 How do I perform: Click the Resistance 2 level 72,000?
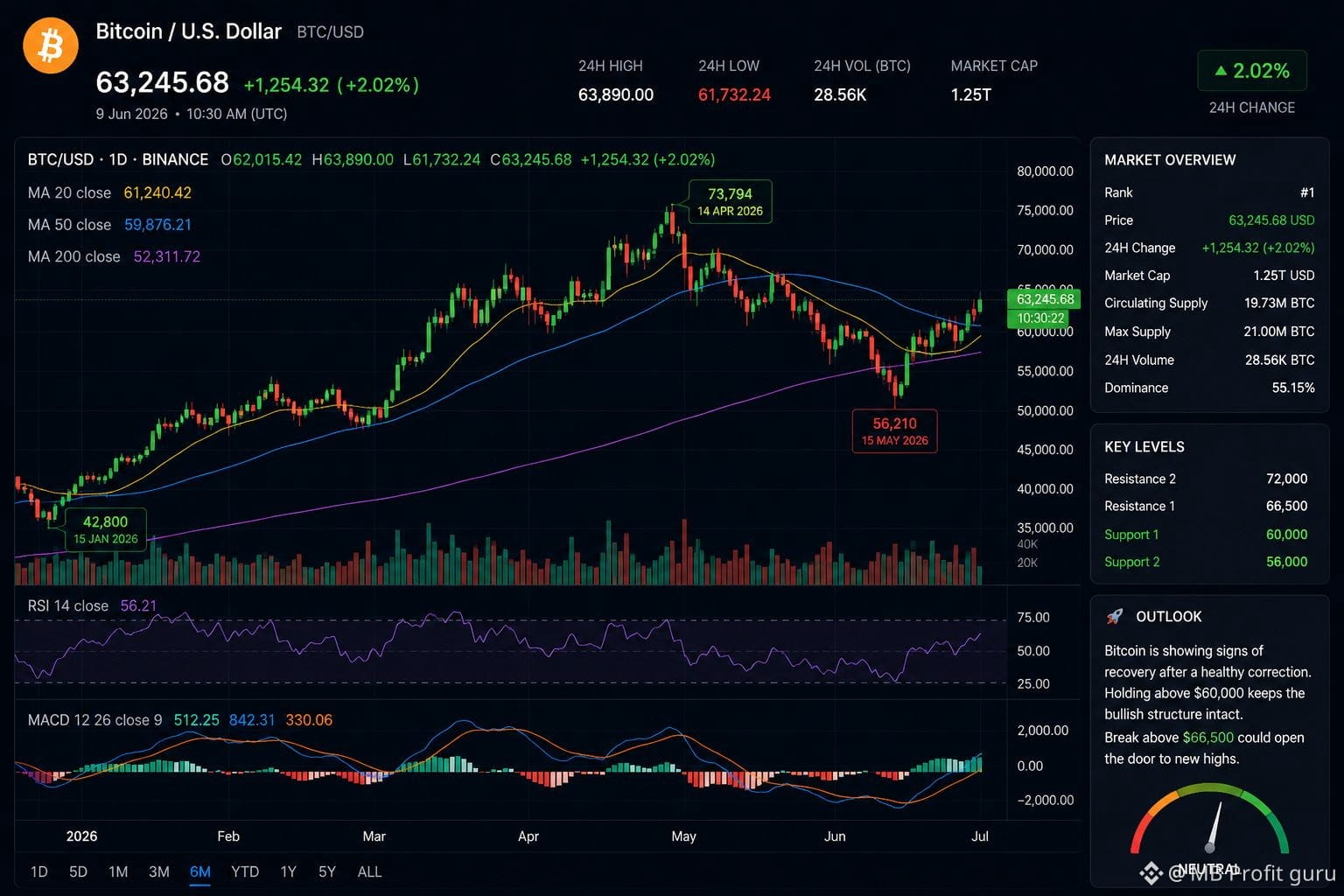pyautogui.click(x=1286, y=479)
